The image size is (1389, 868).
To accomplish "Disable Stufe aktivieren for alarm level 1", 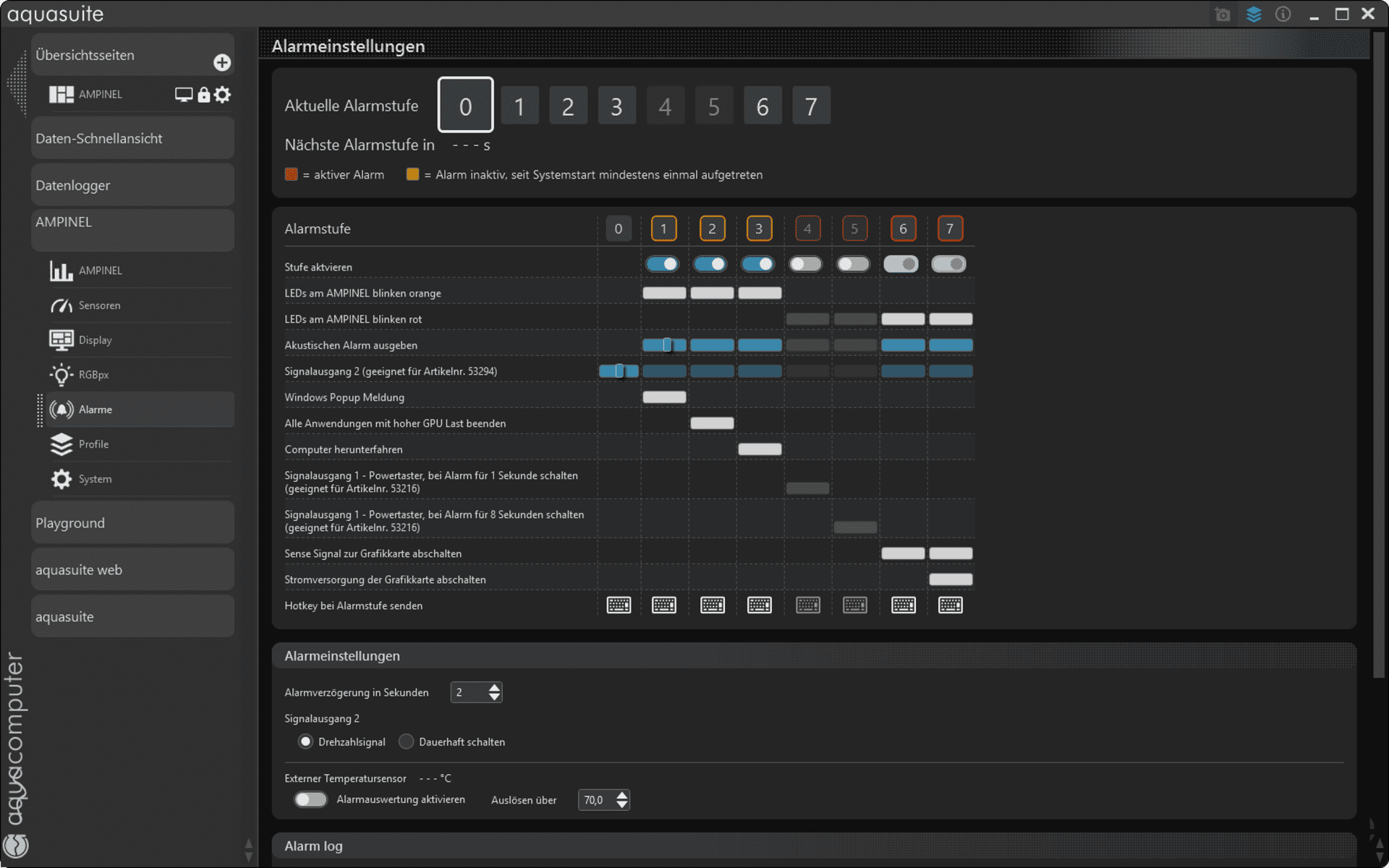I will pyautogui.click(x=663, y=264).
